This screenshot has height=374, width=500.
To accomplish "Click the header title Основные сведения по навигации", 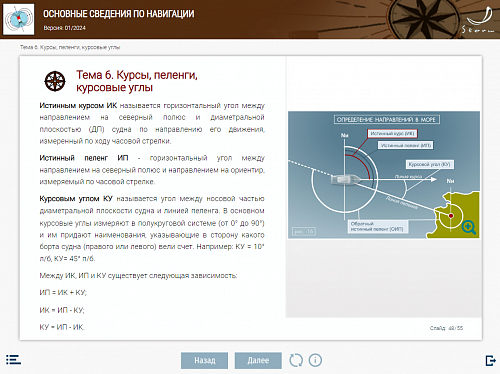I will 119,14.
